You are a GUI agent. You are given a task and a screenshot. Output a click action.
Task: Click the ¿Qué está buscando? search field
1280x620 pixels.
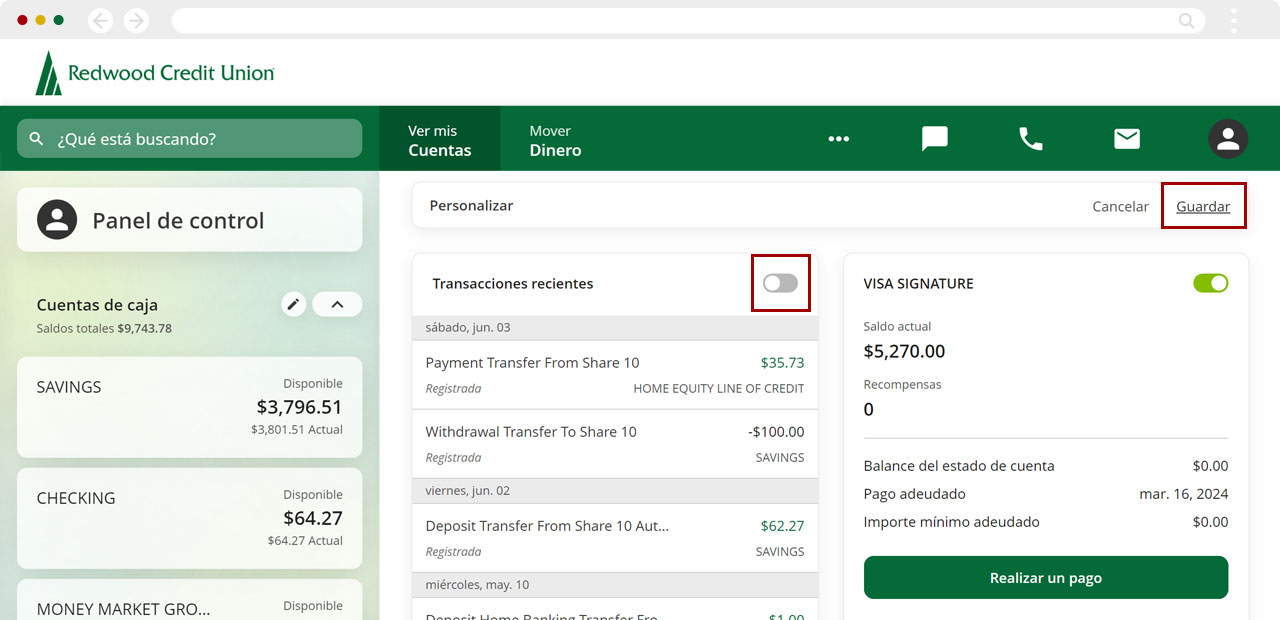(x=190, y=139)
